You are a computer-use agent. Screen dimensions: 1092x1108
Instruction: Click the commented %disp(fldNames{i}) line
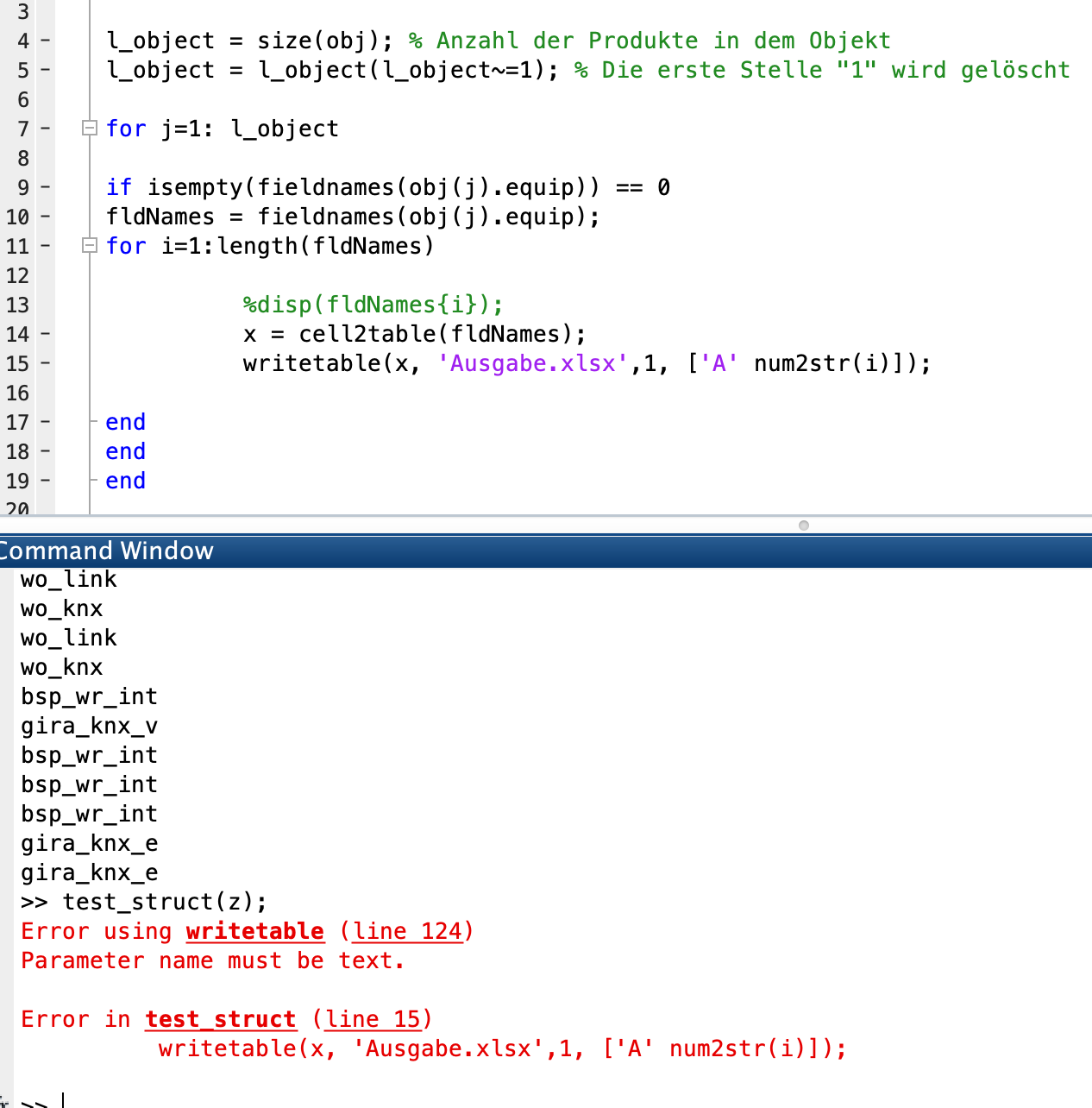click(373, 305)
